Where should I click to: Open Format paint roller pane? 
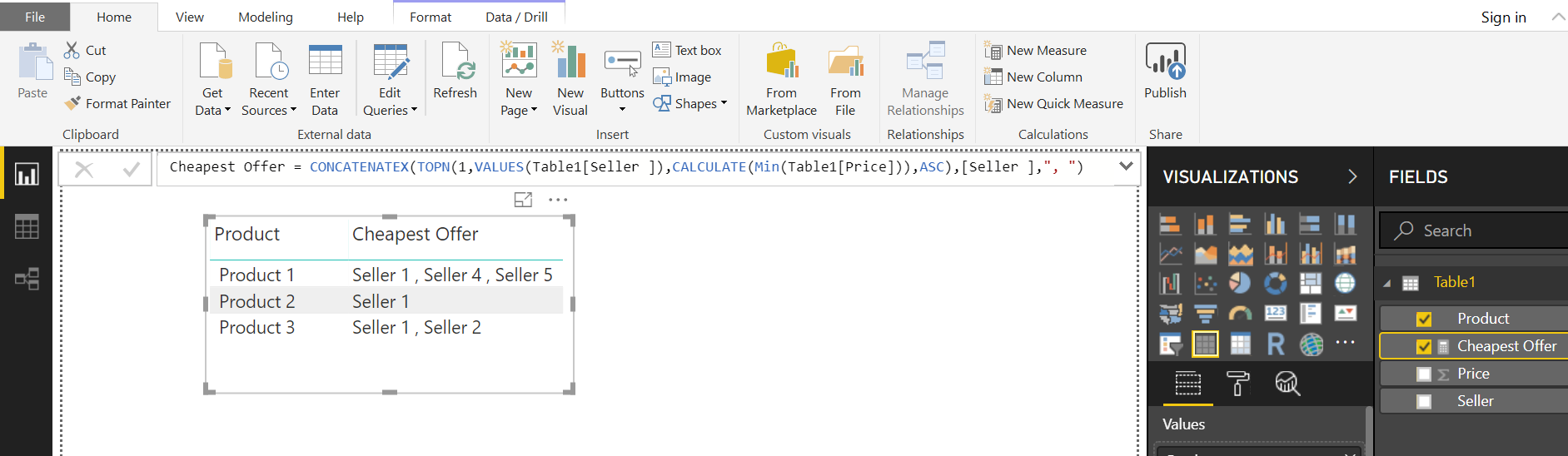tap(1237, 384)
